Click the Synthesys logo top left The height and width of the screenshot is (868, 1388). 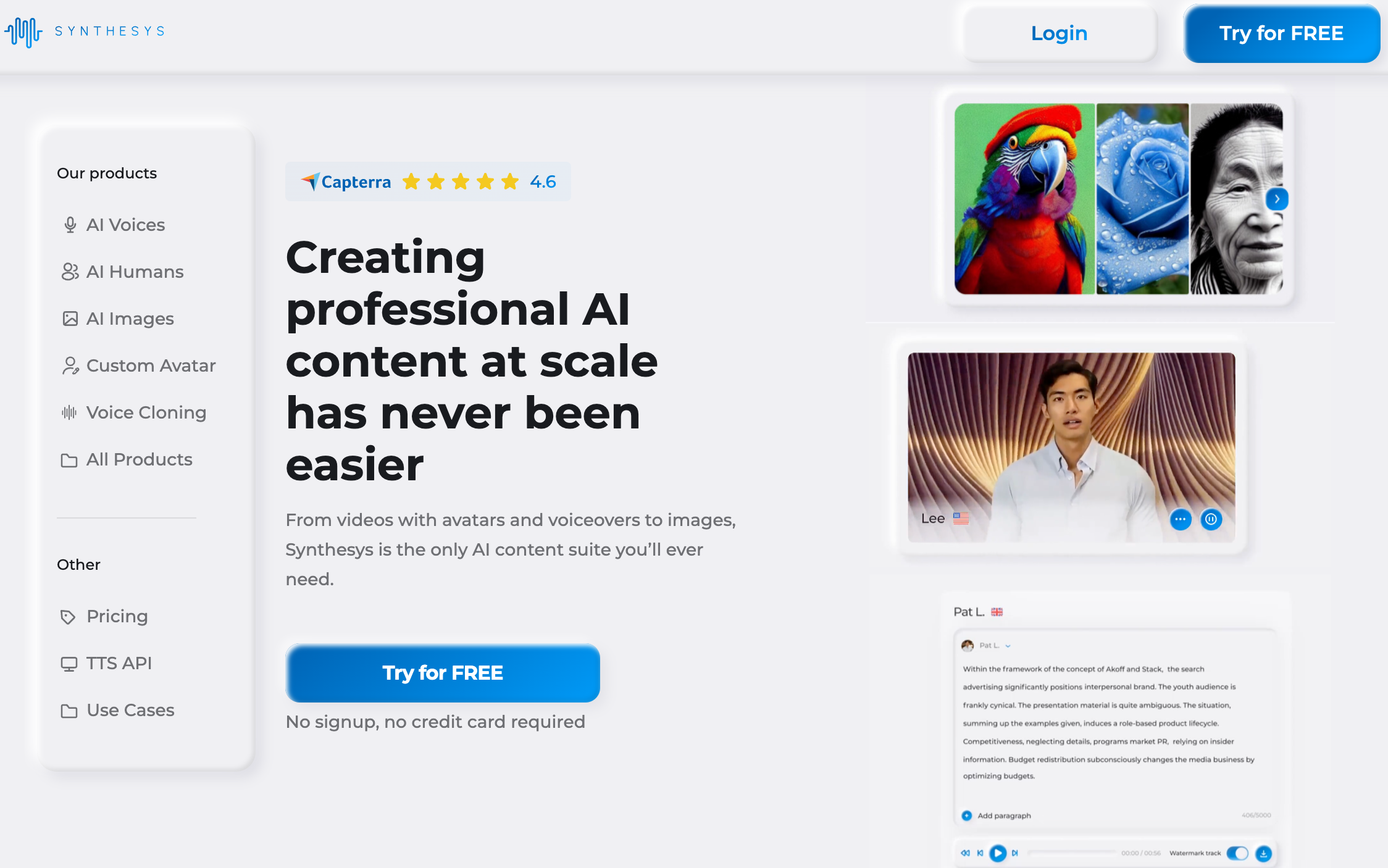86,32
